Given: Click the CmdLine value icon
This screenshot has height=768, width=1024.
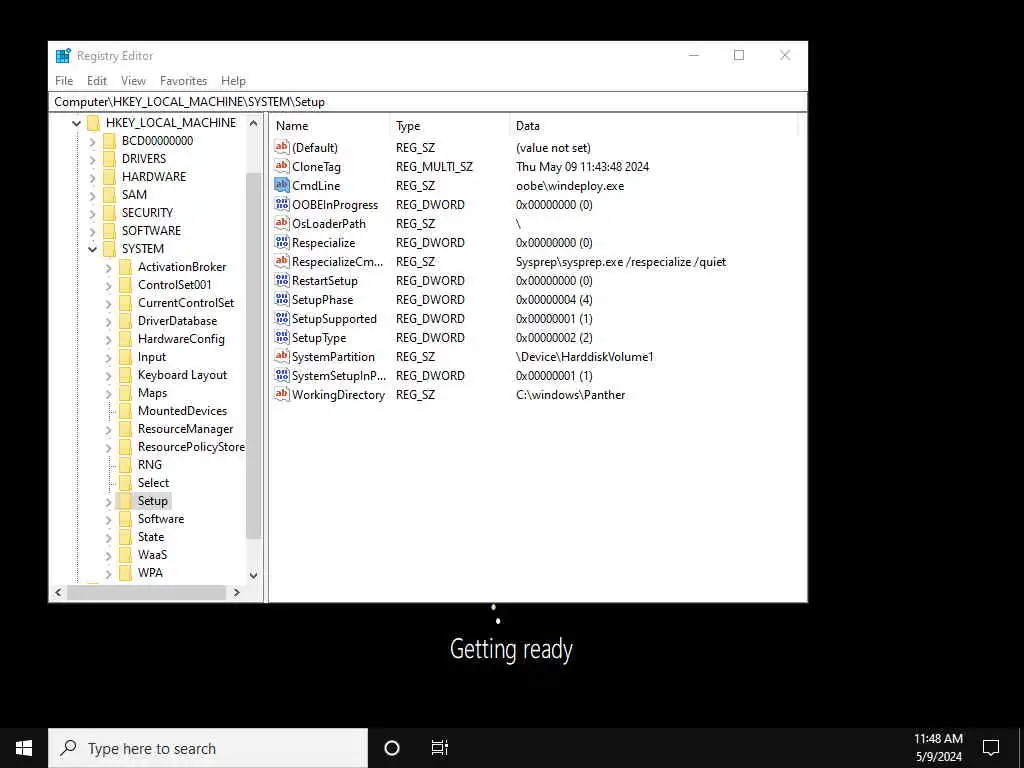Looking at the screenshot, I should [x=281, y=185].
